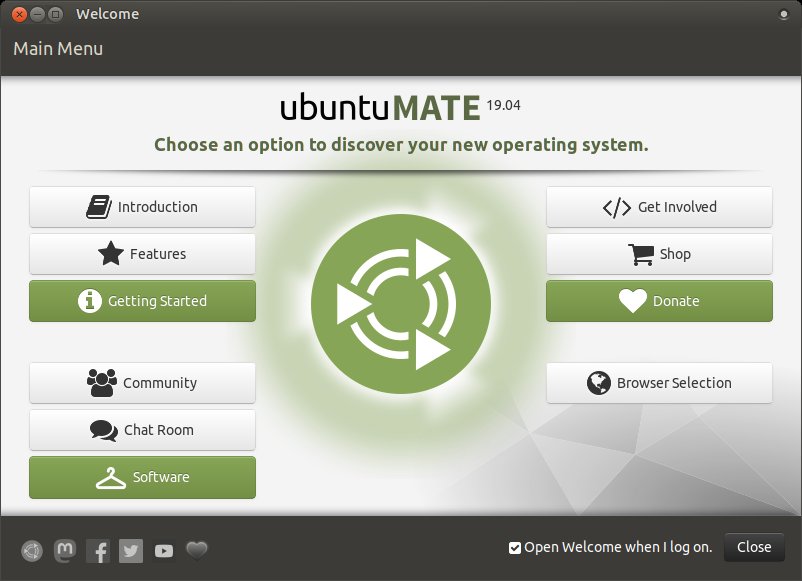Image resolution: width=802 pixels, height=581 pixels.
Task: Select the Community option
Action: pos(142,382)
